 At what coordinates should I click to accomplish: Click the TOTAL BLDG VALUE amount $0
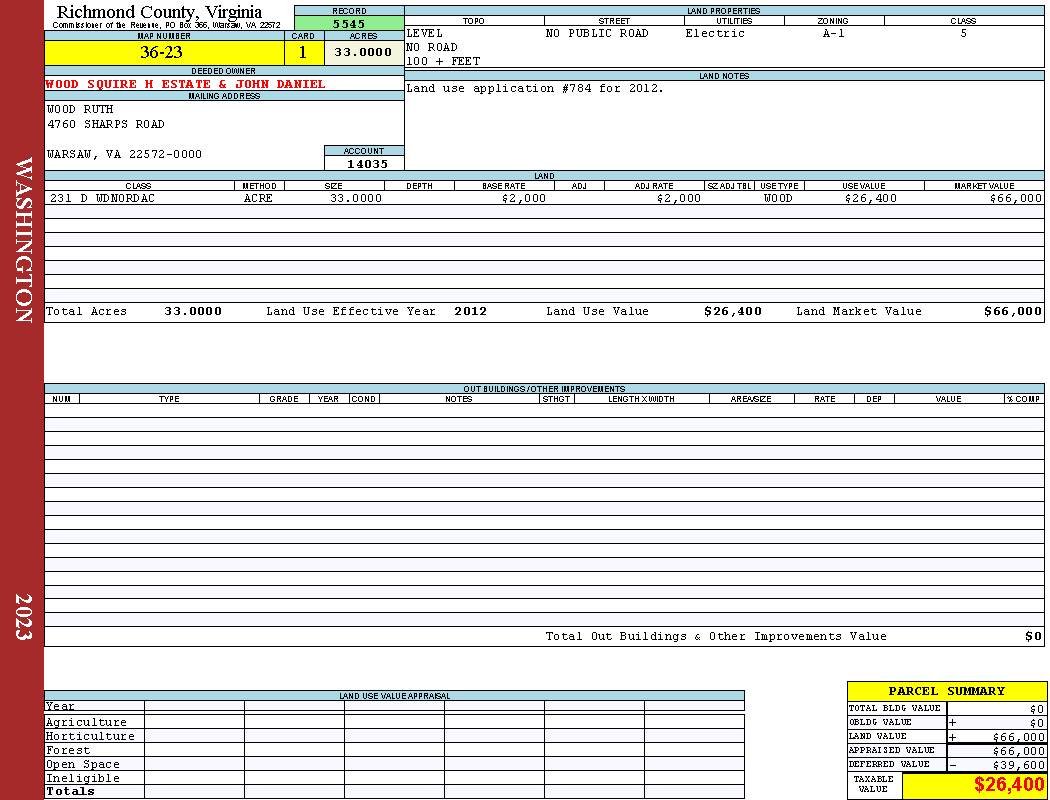pos(1037,709)
